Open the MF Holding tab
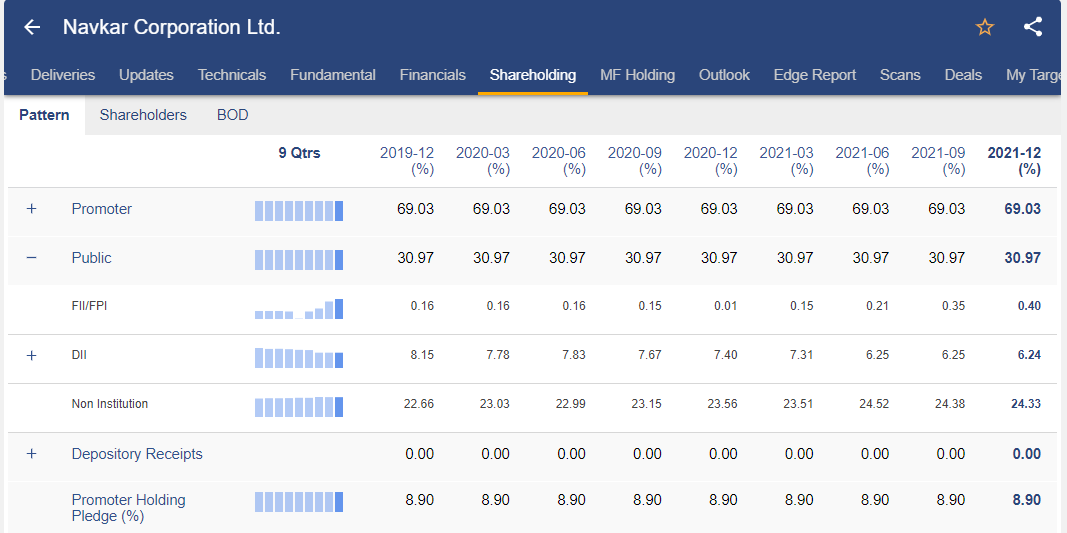This screenshot has height=533, width=1067. click(x=638, y=75)
